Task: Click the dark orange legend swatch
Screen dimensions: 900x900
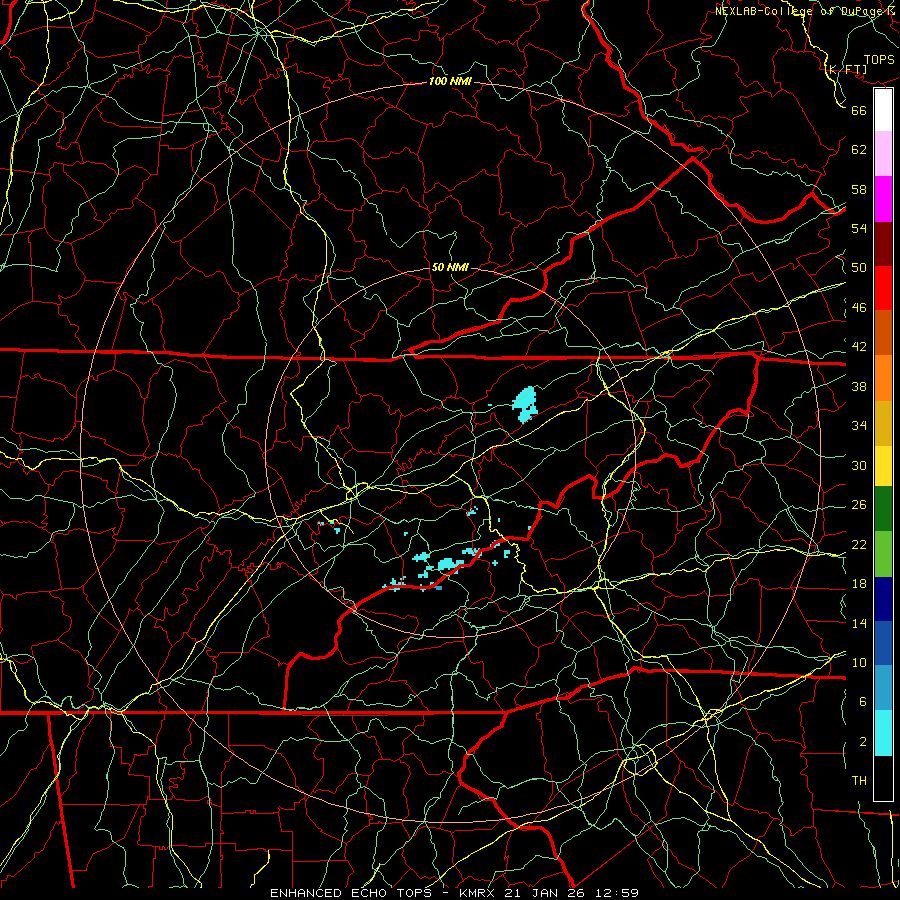Action: click(x=883, y=333)
